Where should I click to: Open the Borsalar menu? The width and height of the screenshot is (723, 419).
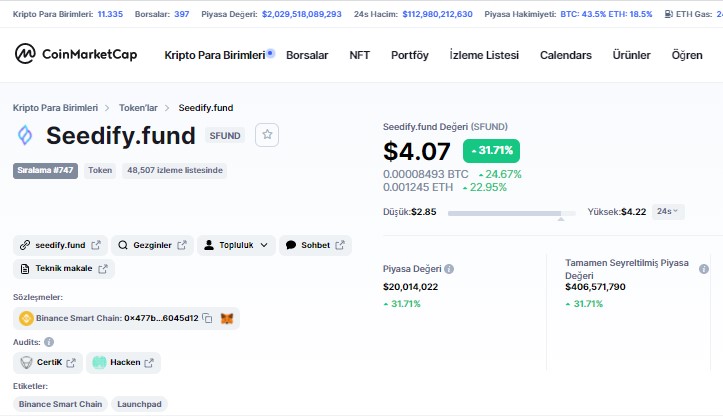click(307, 55)
